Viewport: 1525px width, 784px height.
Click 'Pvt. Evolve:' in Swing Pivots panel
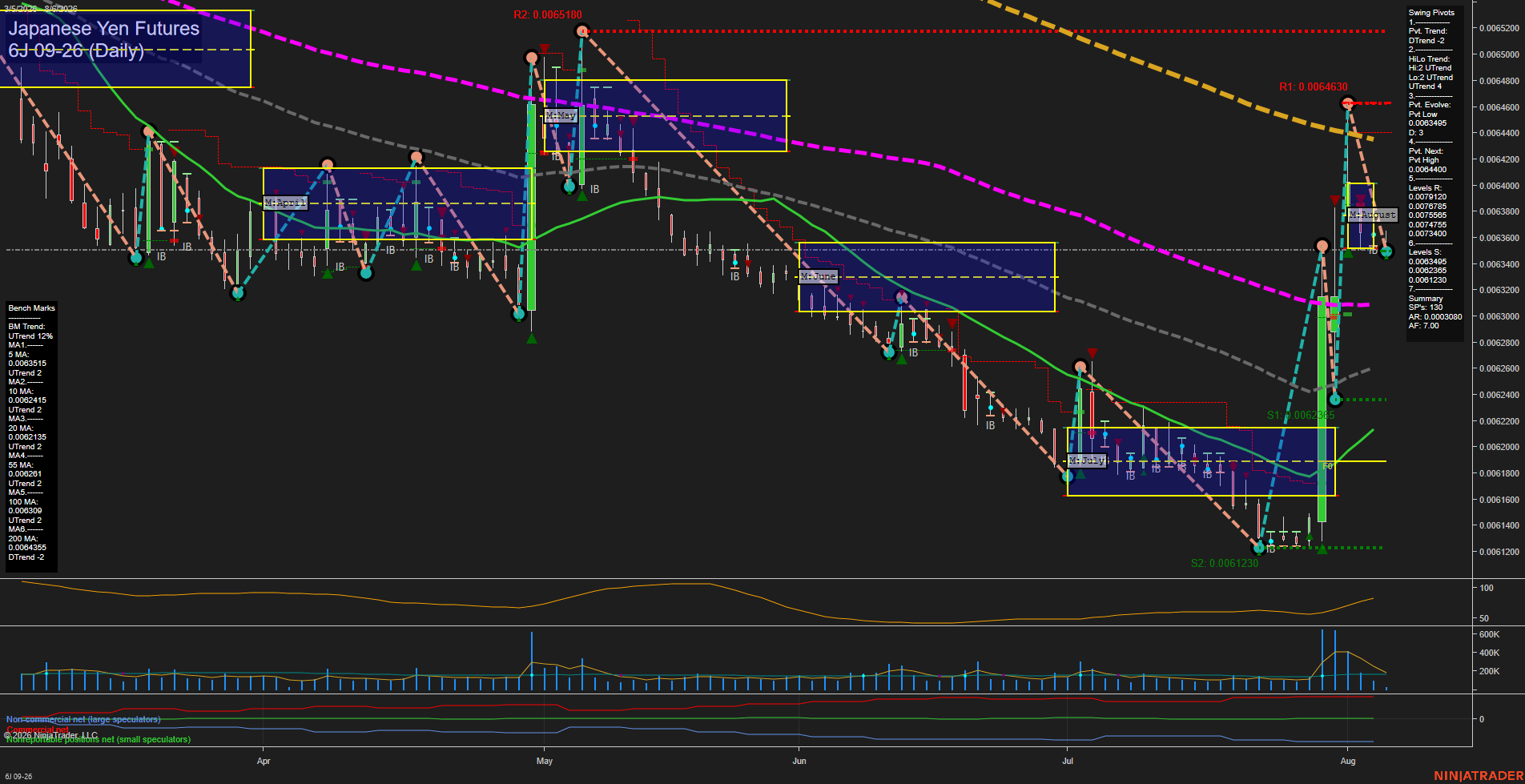click(1430, 105)
